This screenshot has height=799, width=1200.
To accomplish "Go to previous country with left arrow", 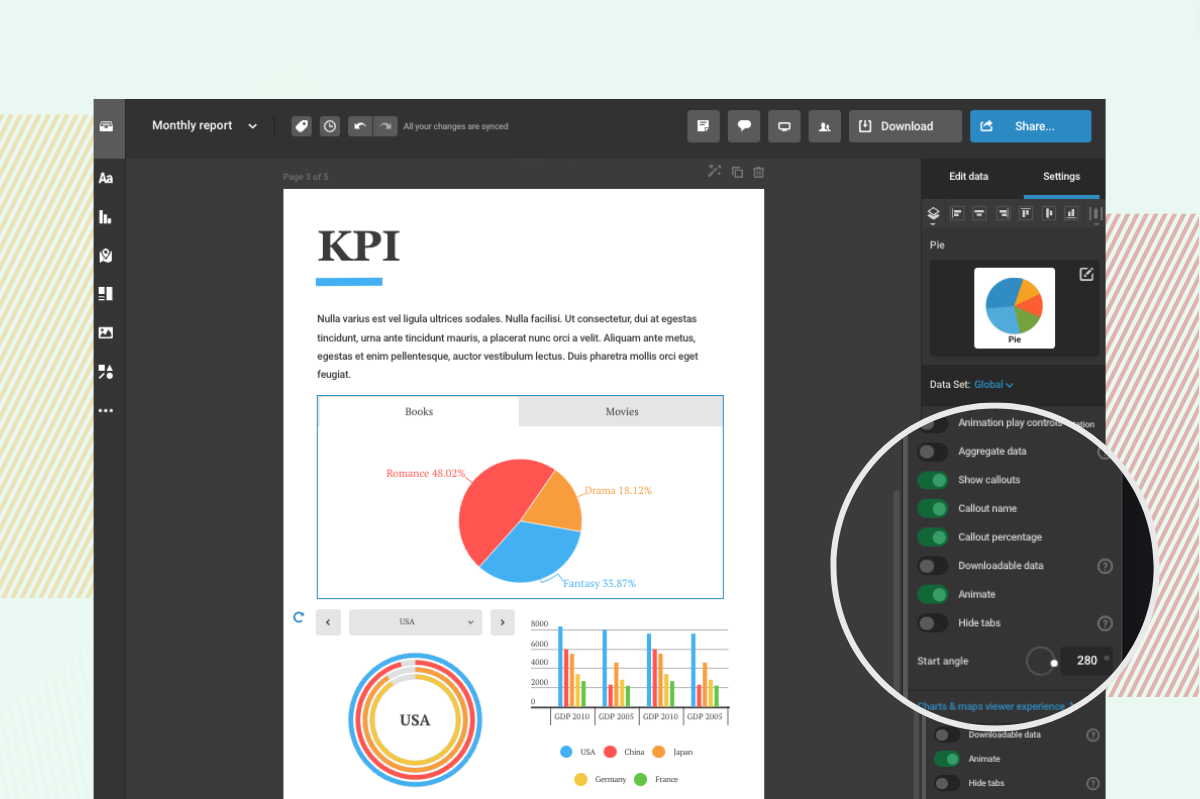I will coord(328,622).
